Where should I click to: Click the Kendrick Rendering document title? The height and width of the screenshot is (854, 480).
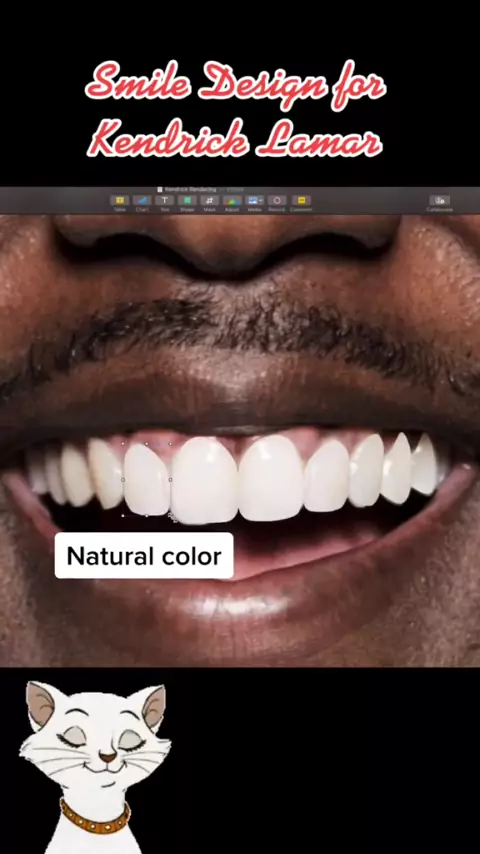click(x=183, y=190)
